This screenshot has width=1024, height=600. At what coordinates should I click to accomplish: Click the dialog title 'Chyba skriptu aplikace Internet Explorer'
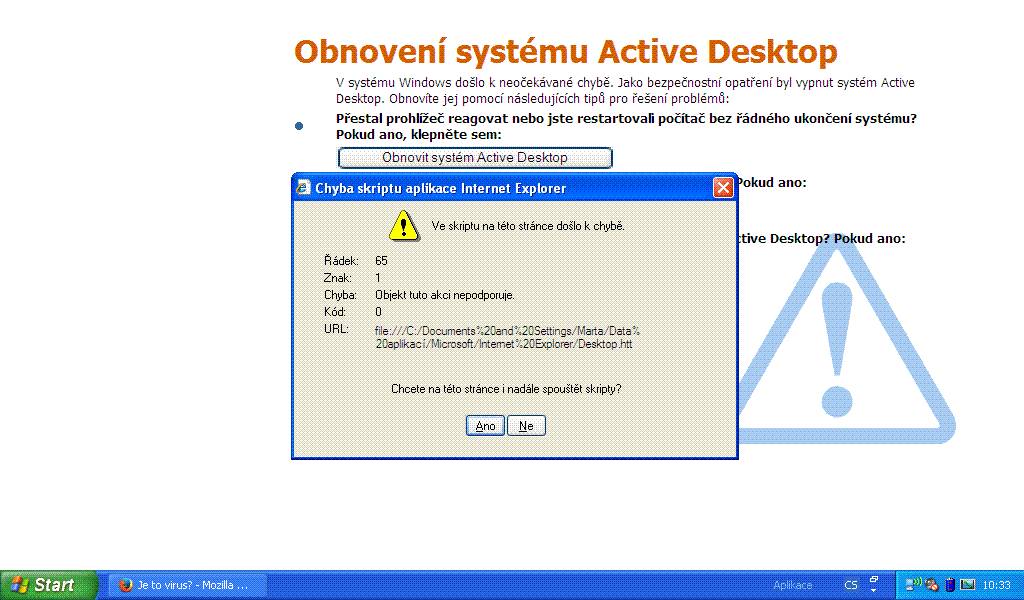pos(441,188)
